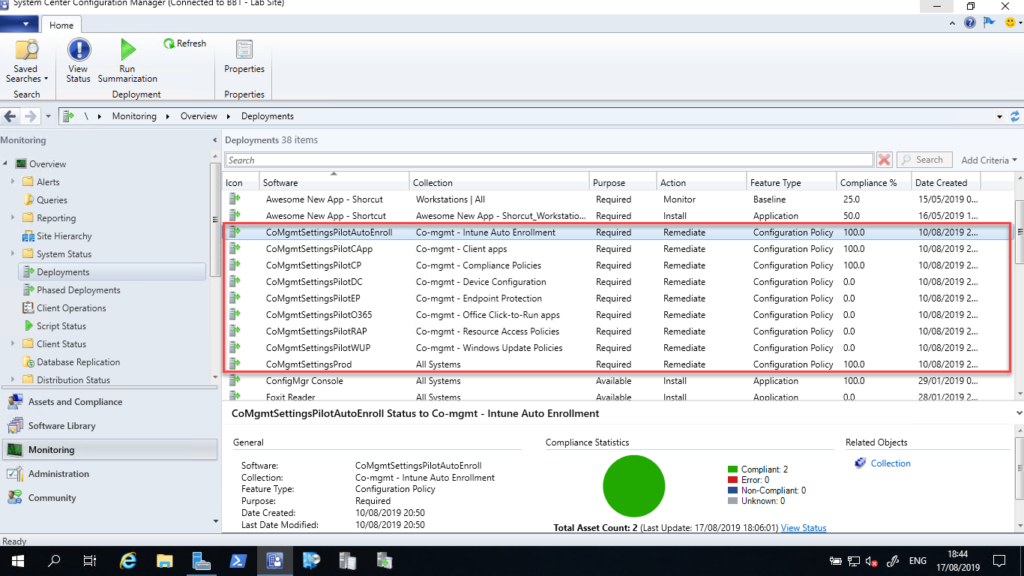Sort by the Compliance % column header
The image size is (1024, 576).
click(x=873, y=183)
